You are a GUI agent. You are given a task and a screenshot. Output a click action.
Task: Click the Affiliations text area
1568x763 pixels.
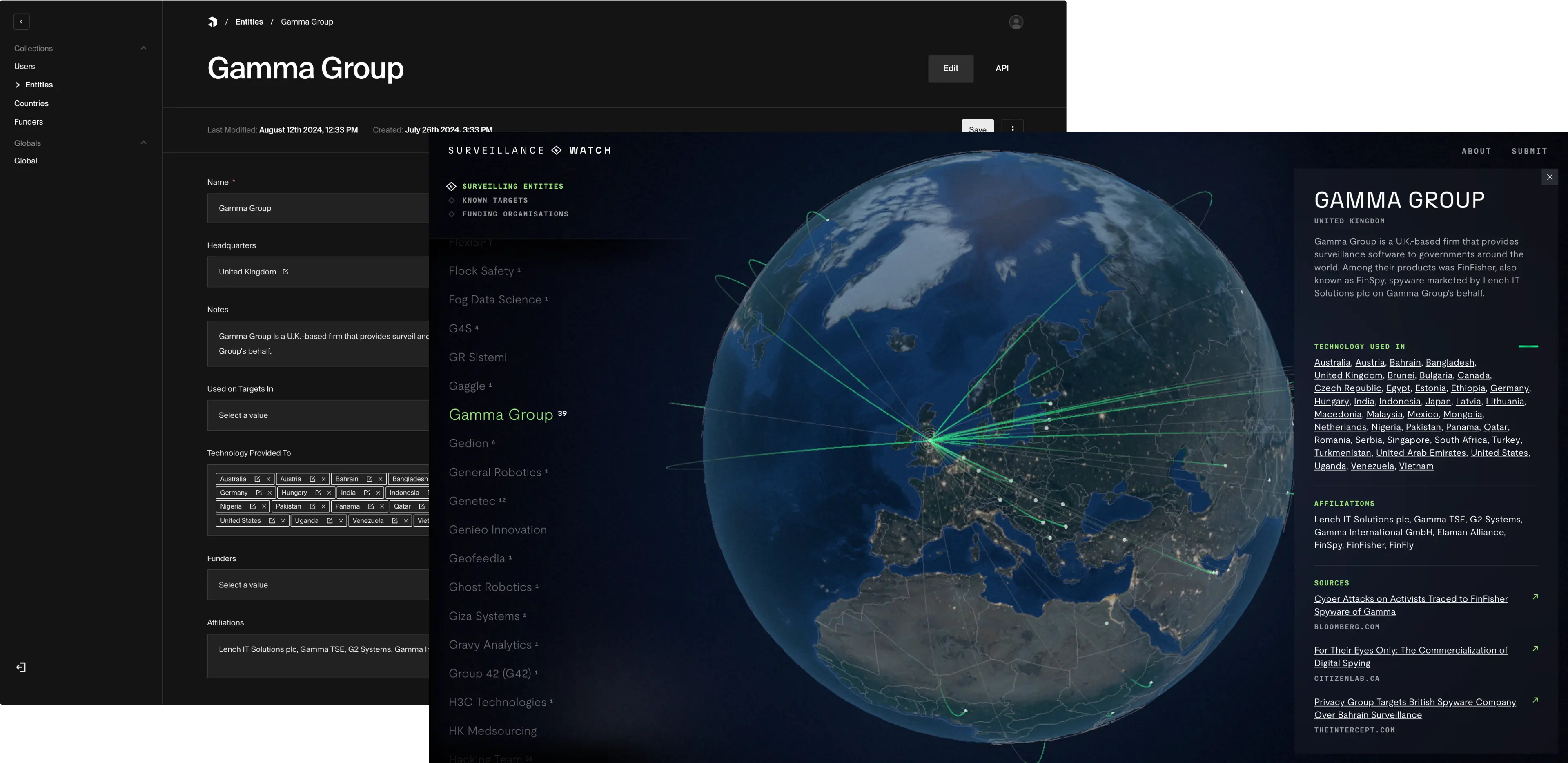318,656
